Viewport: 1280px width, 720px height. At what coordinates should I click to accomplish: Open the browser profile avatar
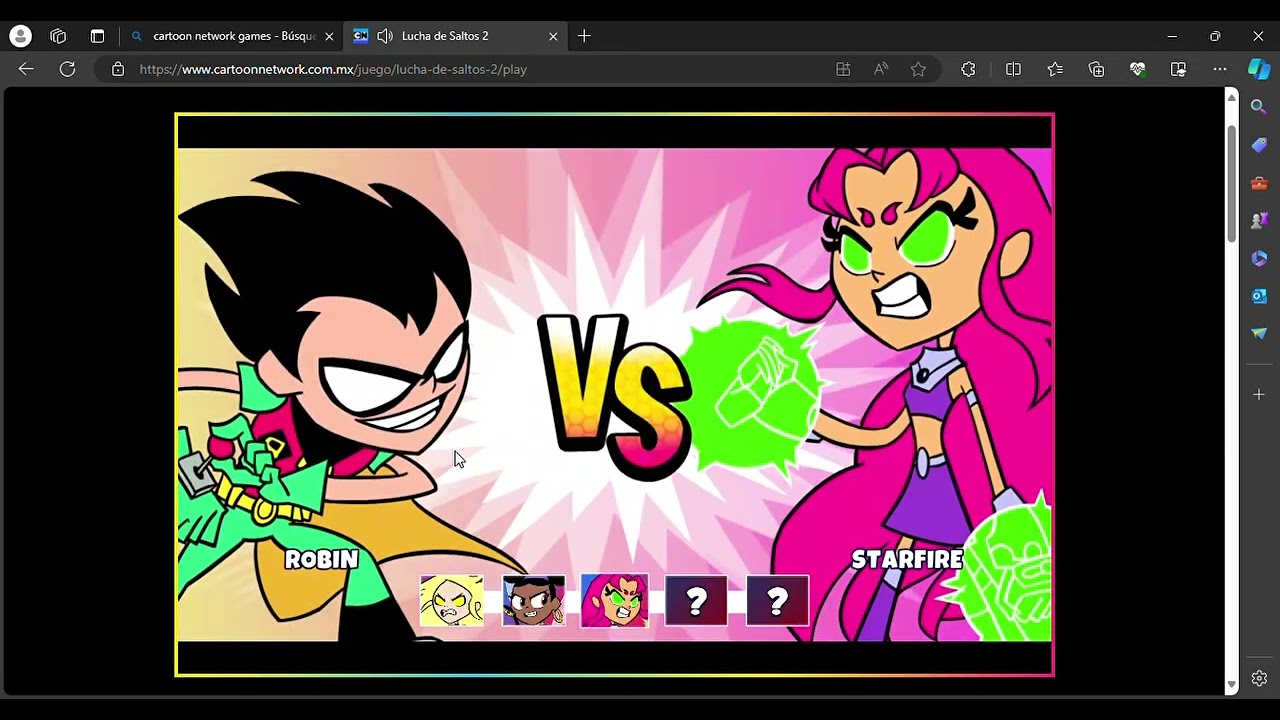[x=20, y=36]
